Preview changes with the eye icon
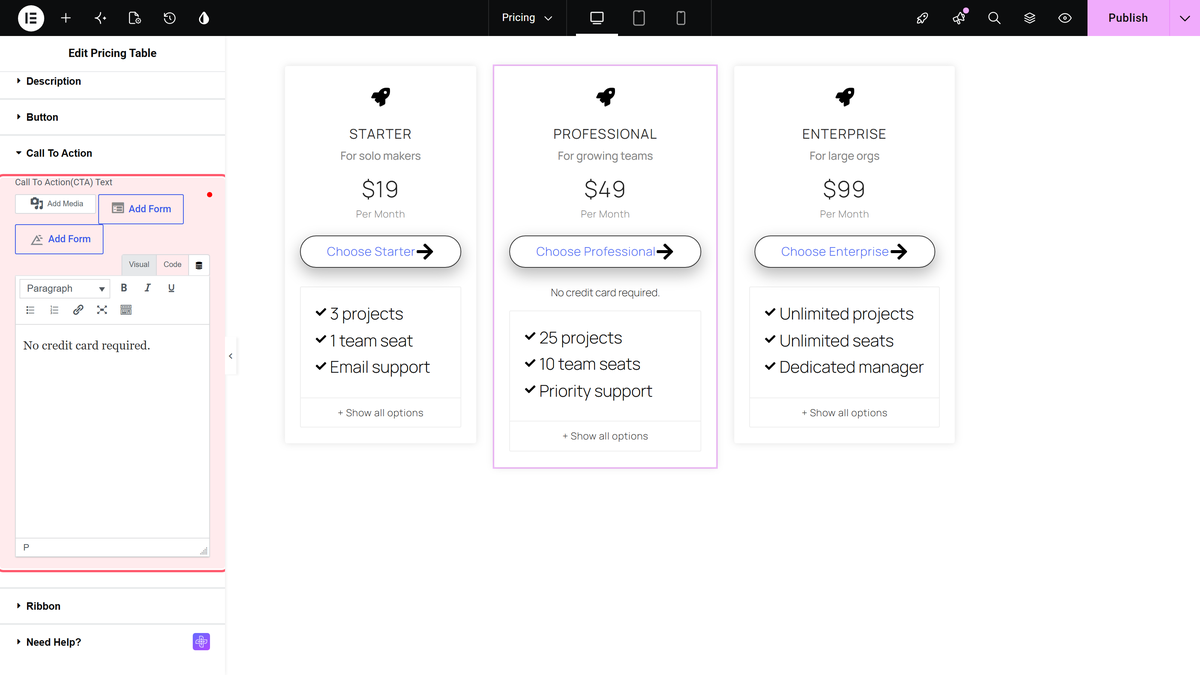This screenshot has width=1200, height=675. tap(1065, 18)
